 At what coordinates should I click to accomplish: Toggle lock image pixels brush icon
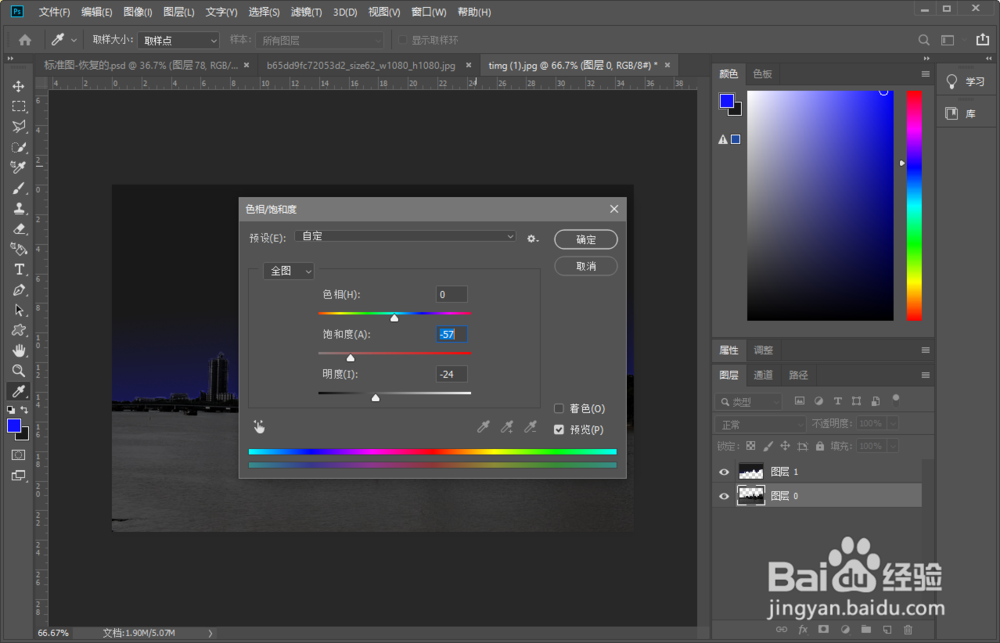[768, 446]
